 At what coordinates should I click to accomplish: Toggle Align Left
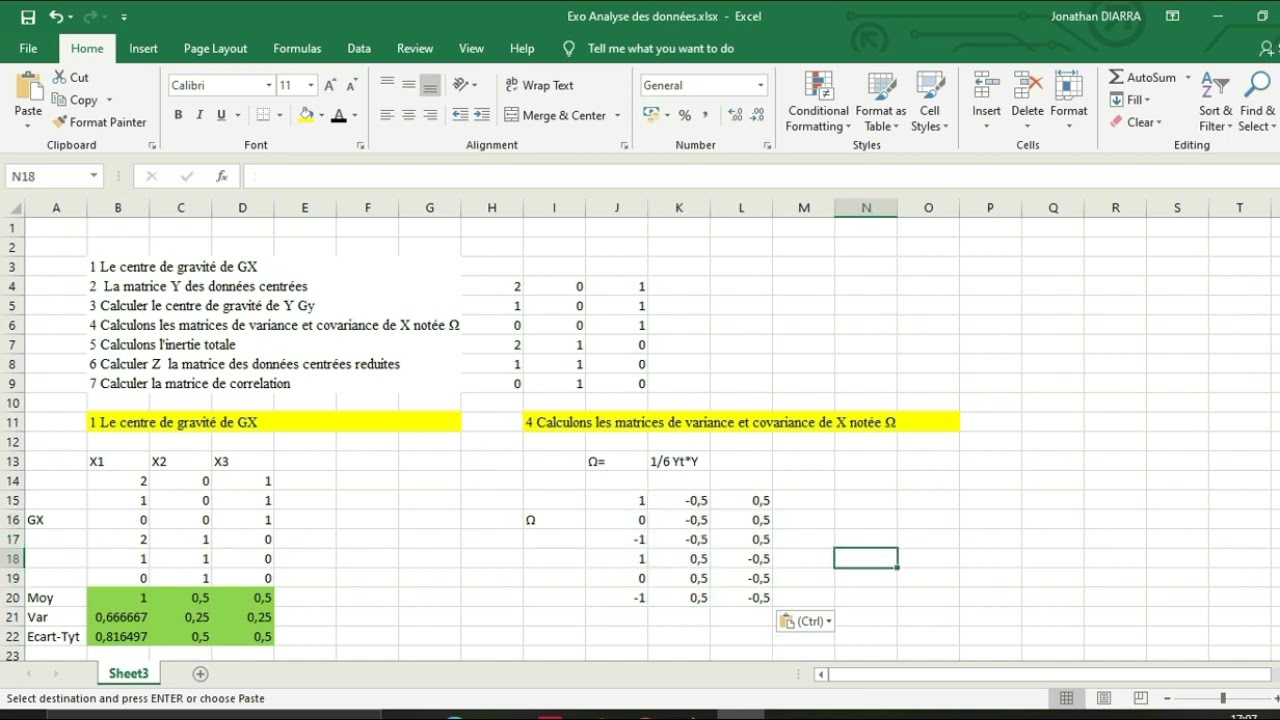(387, 115)
